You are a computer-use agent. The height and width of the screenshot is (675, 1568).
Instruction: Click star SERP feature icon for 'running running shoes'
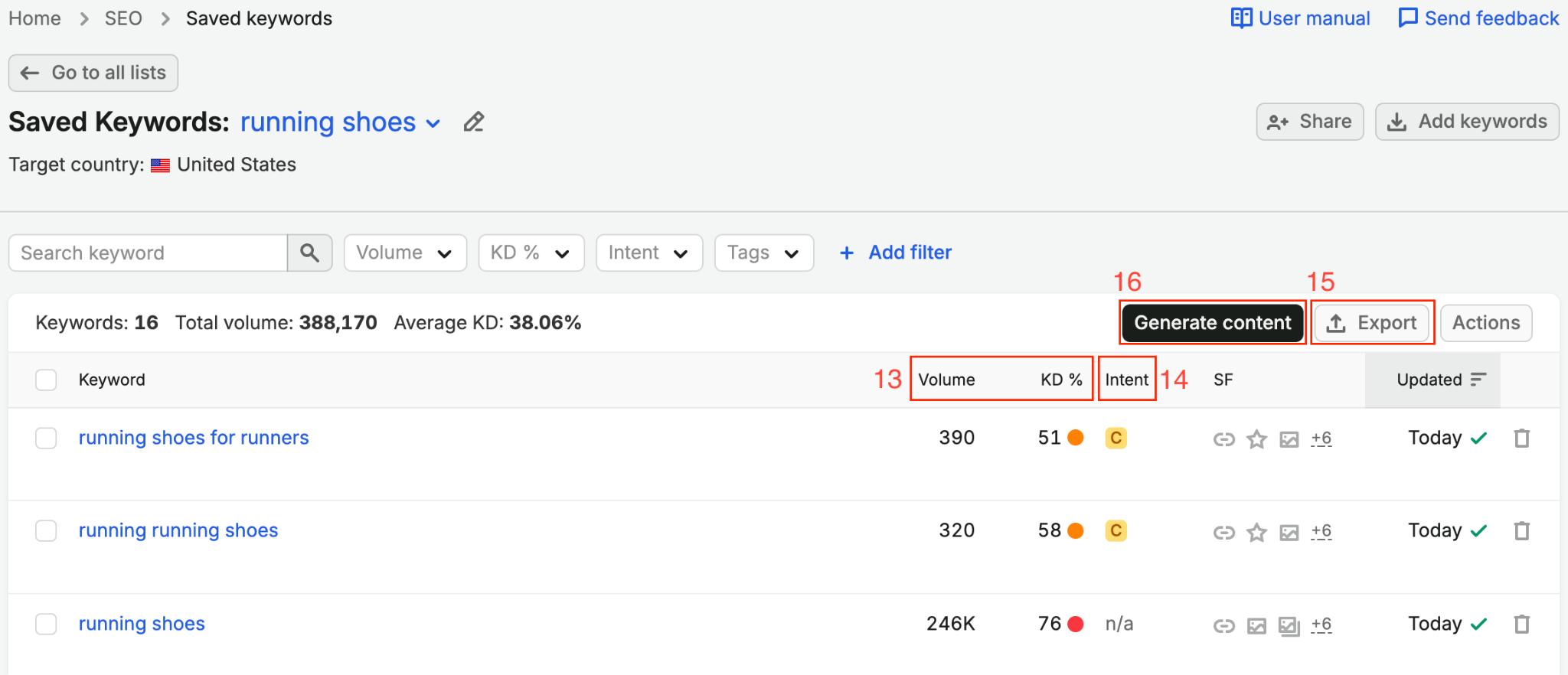(1256, 532)
